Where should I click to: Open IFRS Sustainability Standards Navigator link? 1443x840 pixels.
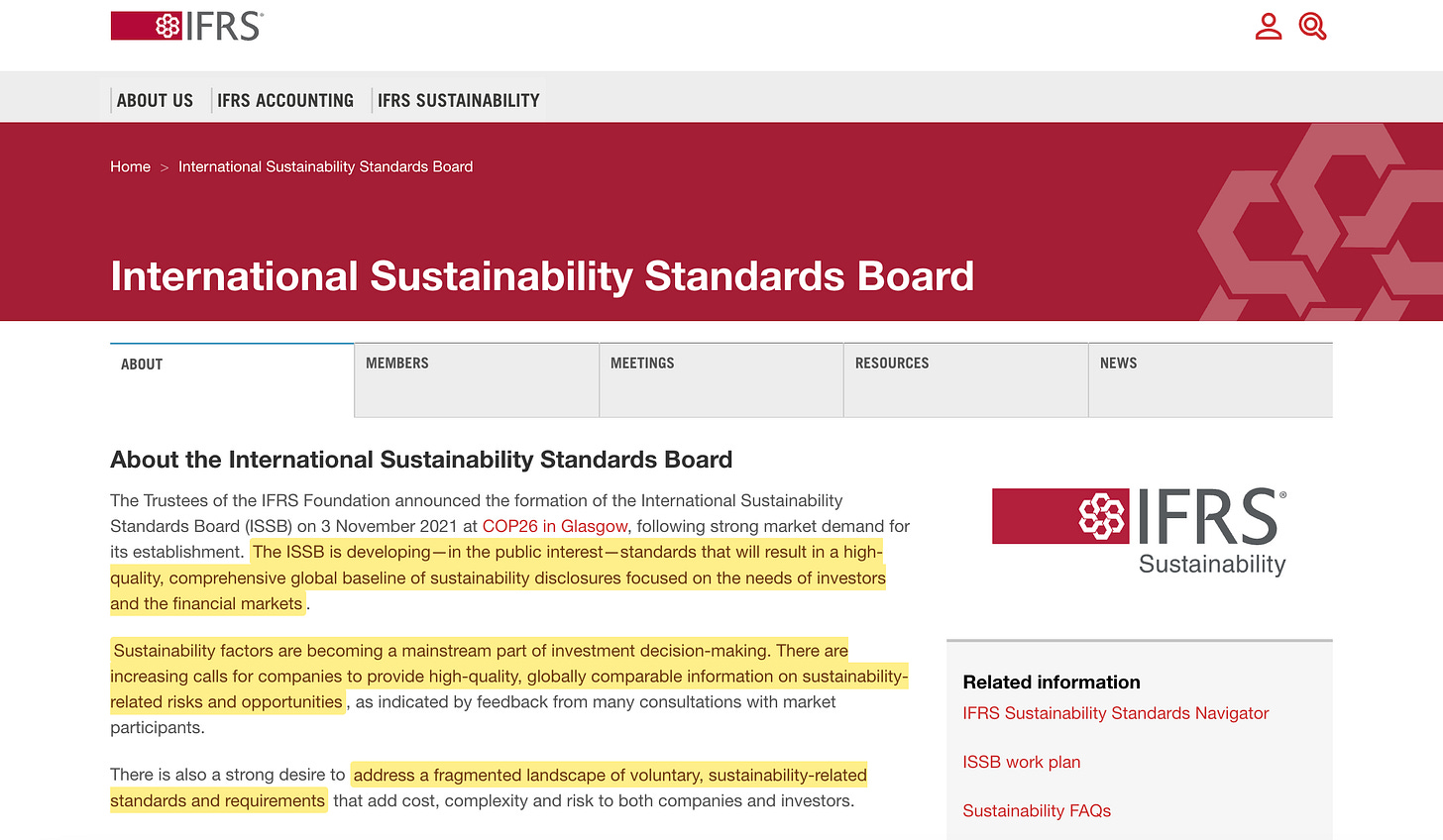tap(1116, 713)
